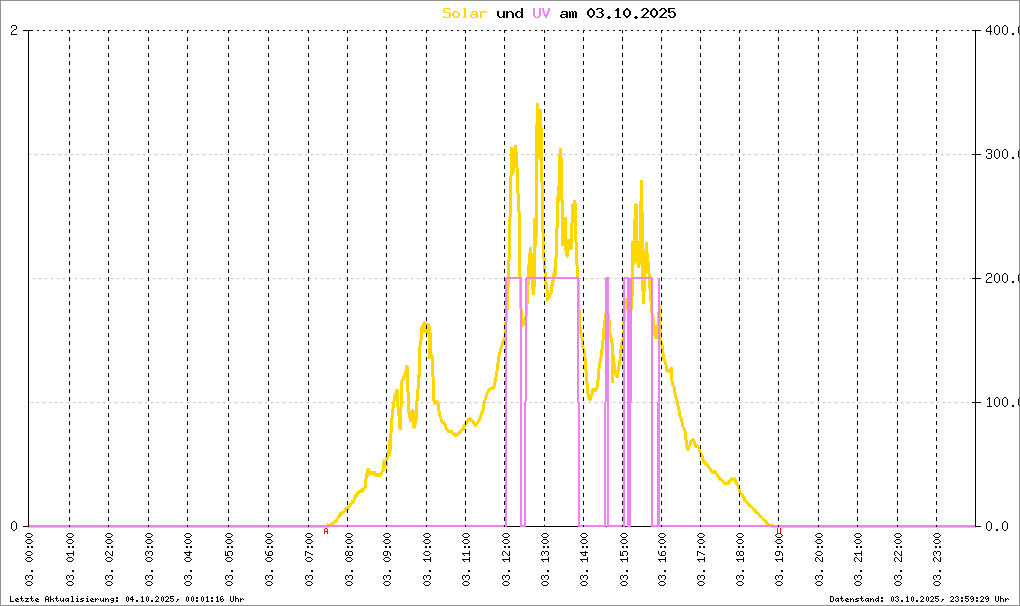
Task: Click the 200.0 value on right axis
Action: pos(1000,279)
